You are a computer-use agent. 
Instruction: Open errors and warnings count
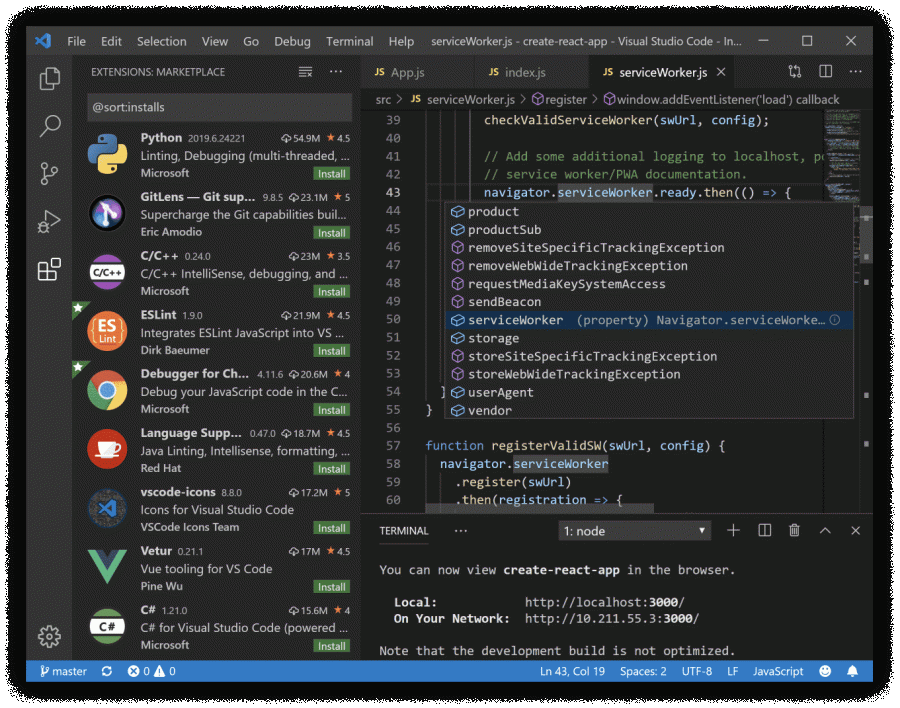click(x=152, y=671)
